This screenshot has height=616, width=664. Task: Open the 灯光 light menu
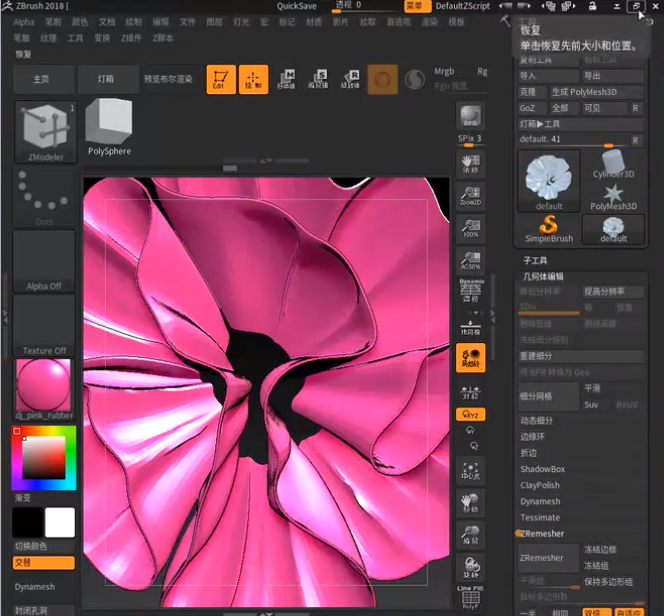(241, 22)
